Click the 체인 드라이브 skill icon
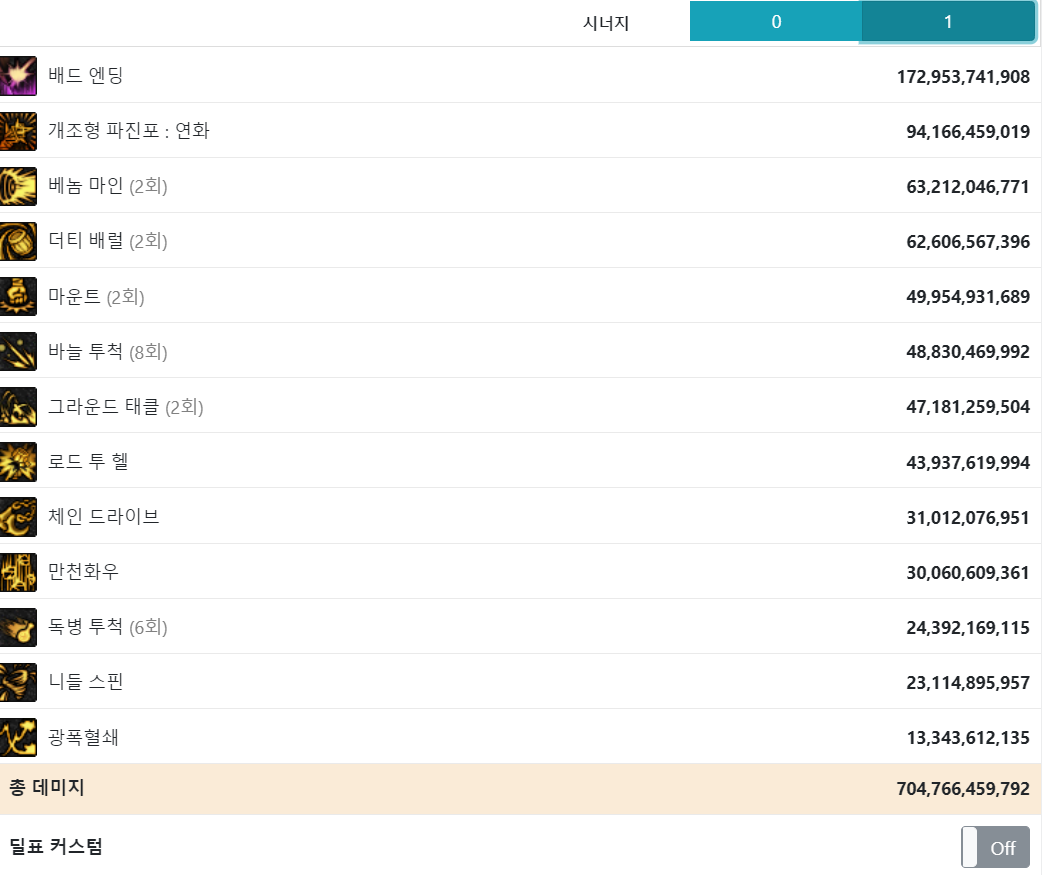 [18, 517]
